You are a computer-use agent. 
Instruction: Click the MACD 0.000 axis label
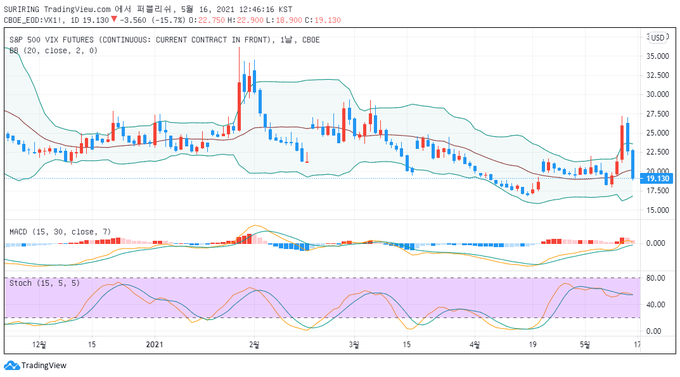click(656, 243)
